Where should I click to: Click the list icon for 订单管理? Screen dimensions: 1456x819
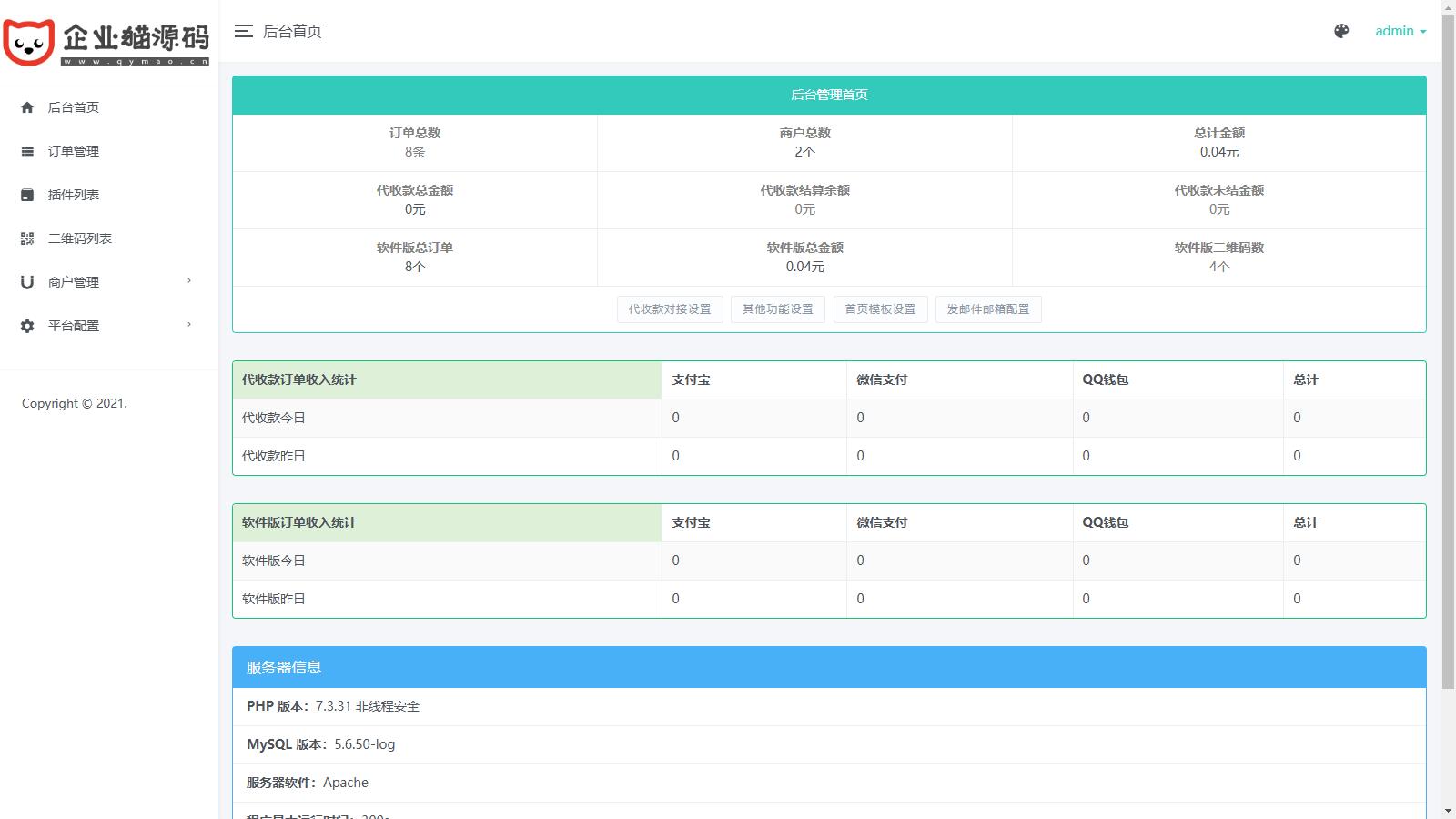(27, 151)
